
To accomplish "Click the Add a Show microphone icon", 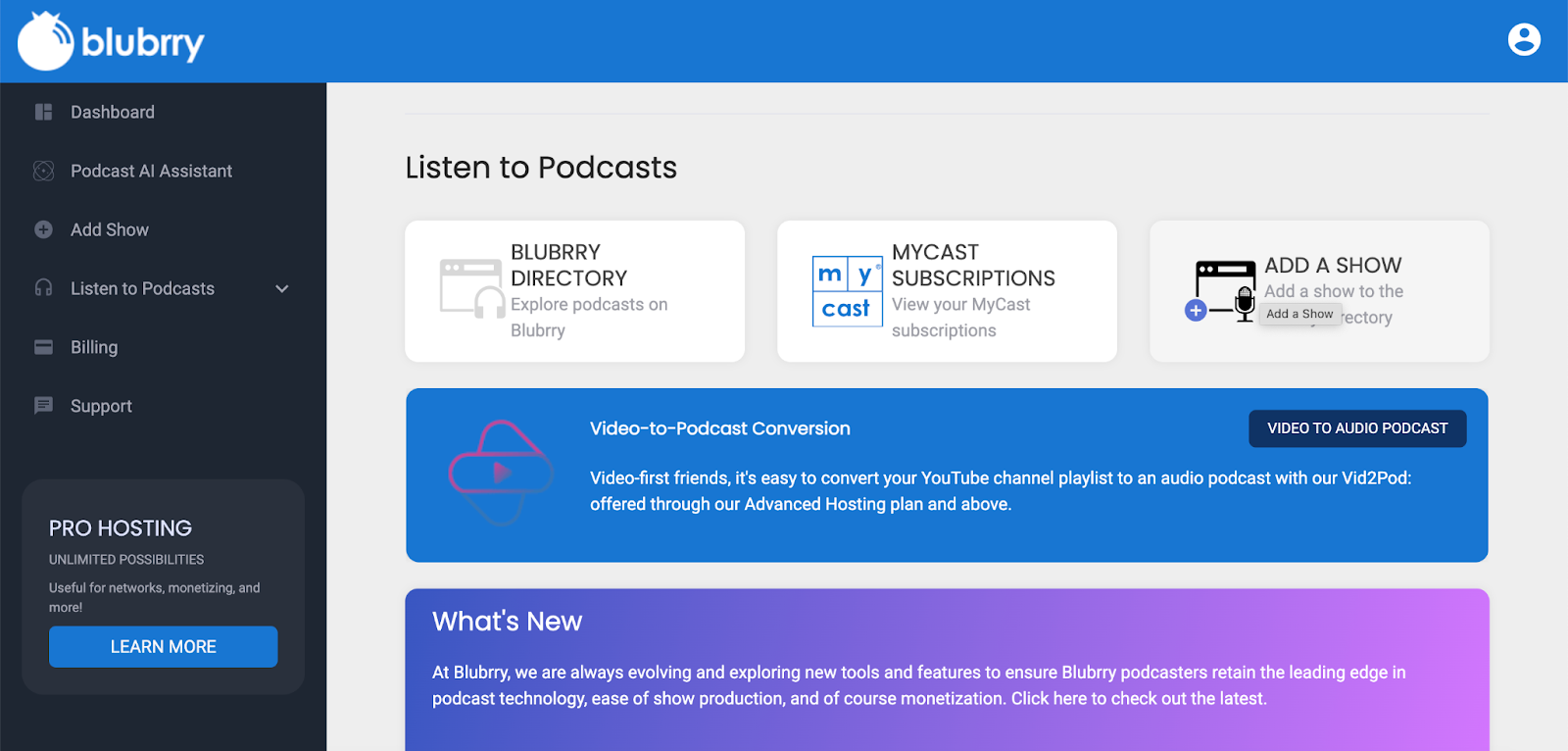I will (x=1222, y=292).
